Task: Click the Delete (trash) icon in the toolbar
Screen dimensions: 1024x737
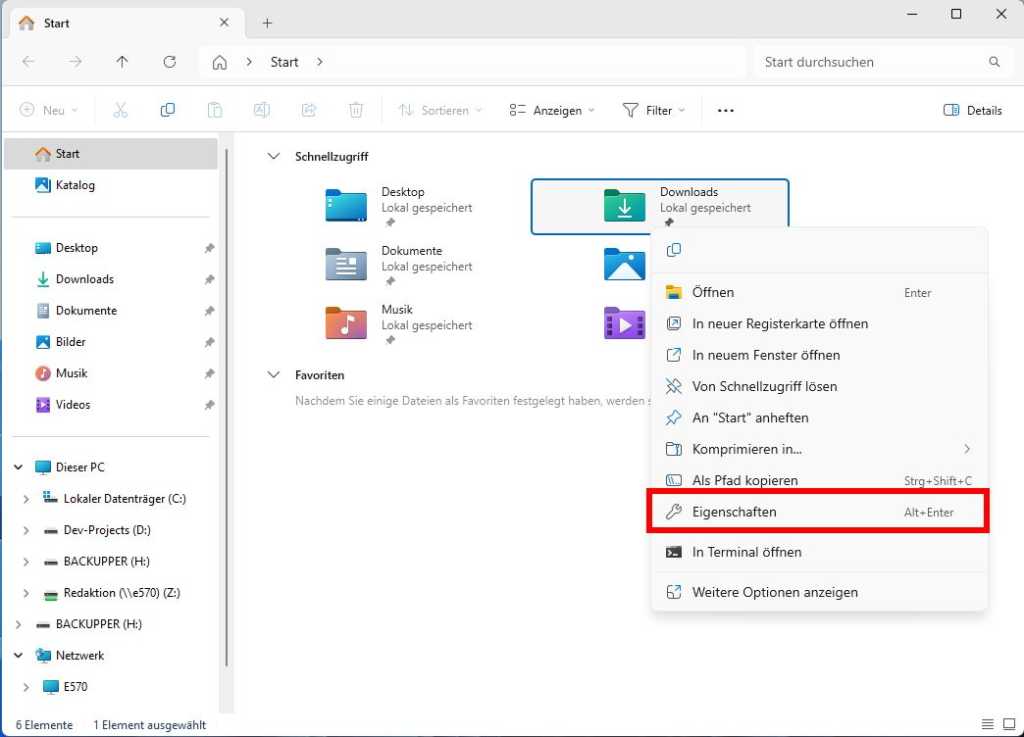Action: [356, 110]
